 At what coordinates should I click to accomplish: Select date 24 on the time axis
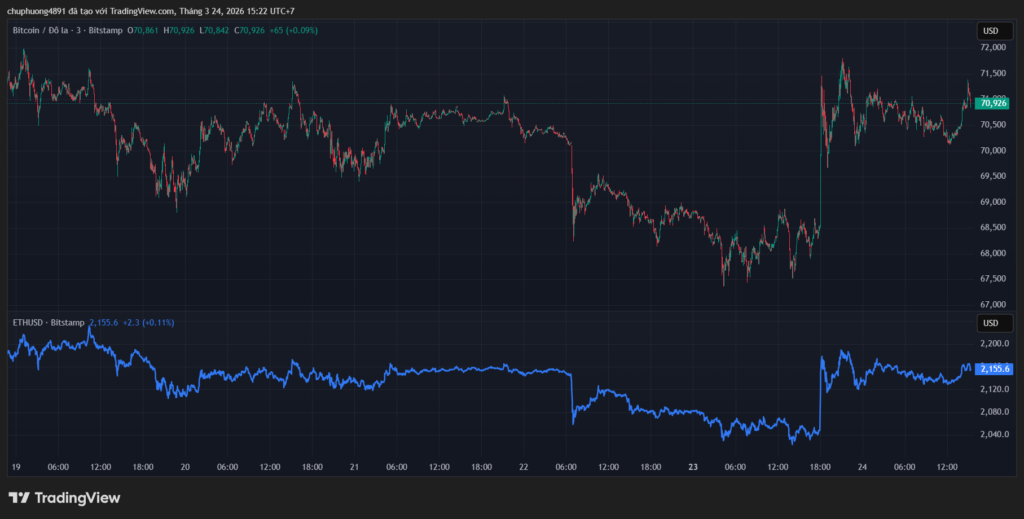click(x=862, y=466)
